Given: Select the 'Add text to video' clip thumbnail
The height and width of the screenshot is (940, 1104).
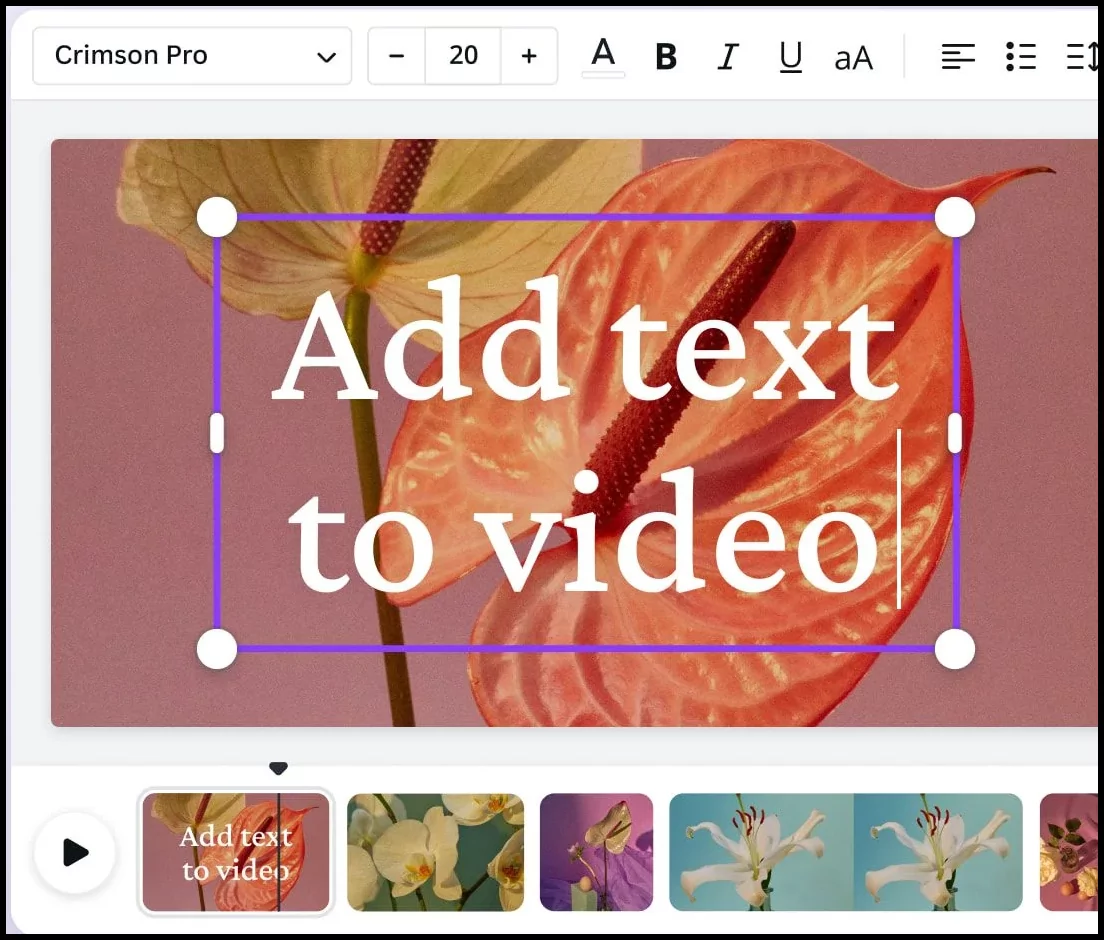Looking at the screenshot, I should point(236,853).
